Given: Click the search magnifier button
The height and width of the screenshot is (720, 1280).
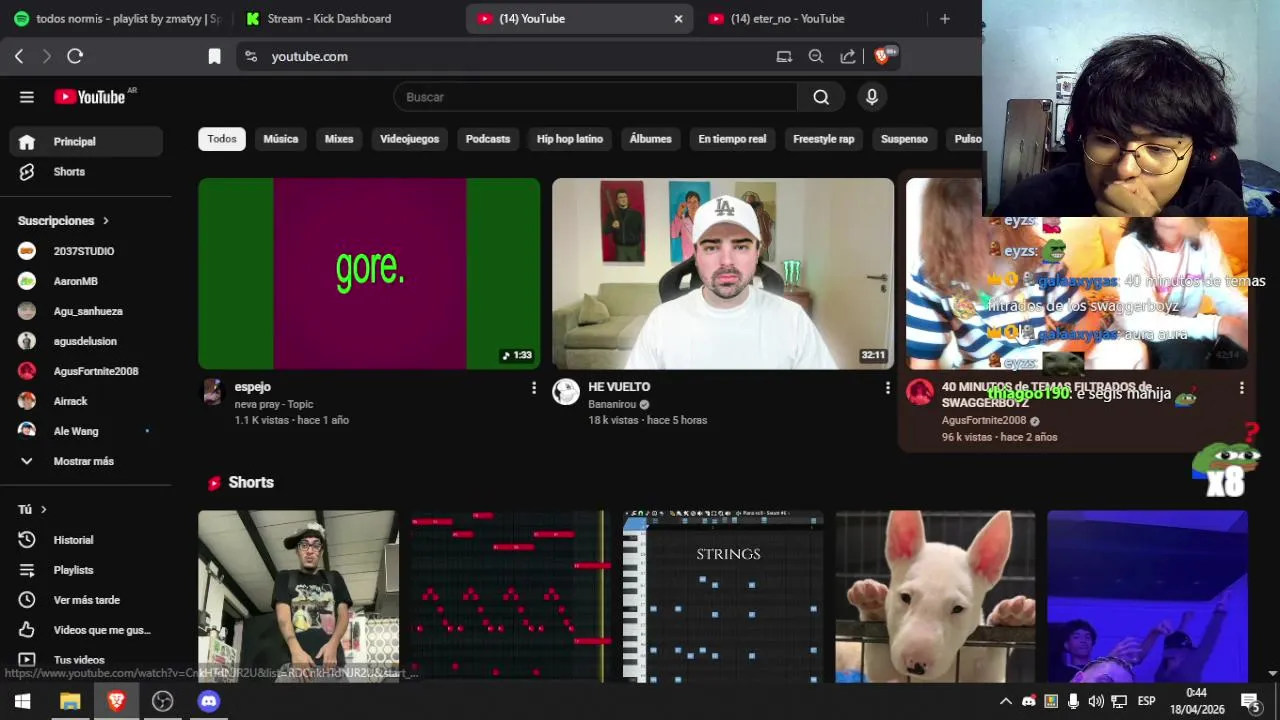Looking at the screenshot, I should point(821,97).
